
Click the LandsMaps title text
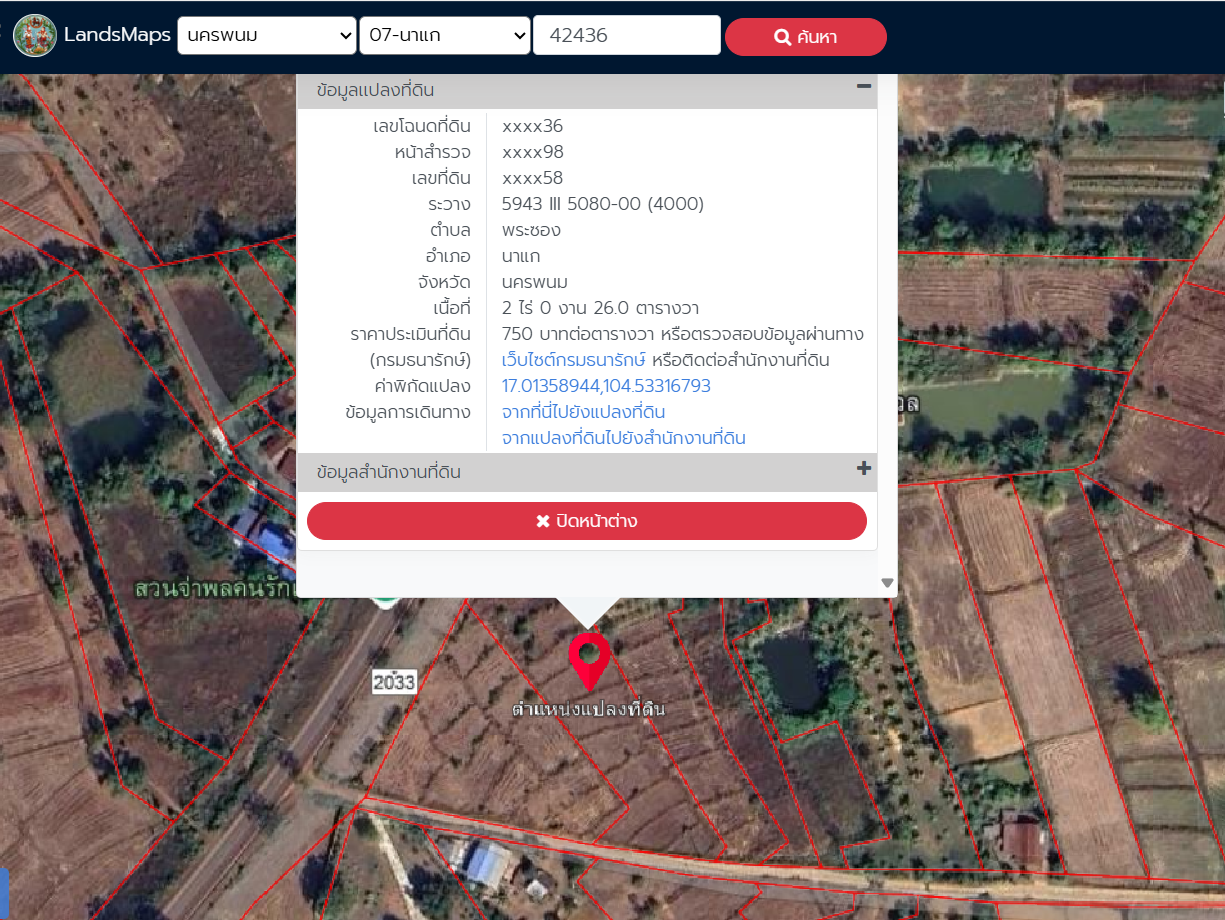tap(117, 35)
